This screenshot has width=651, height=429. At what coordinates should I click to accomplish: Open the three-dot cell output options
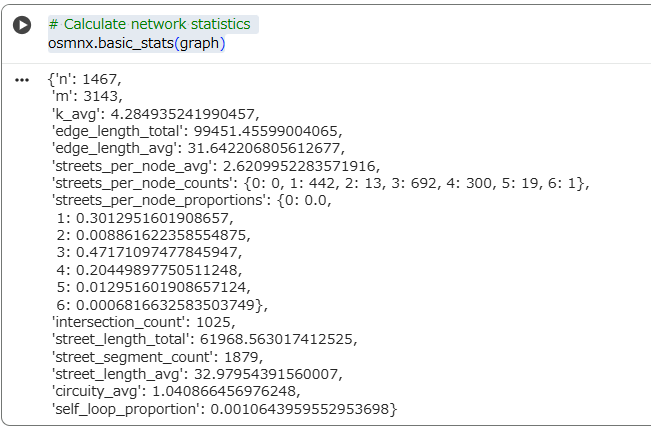[22, 80]
